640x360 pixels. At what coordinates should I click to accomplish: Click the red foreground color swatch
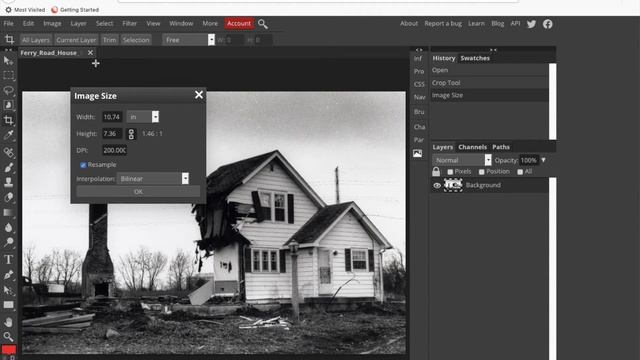9,349
